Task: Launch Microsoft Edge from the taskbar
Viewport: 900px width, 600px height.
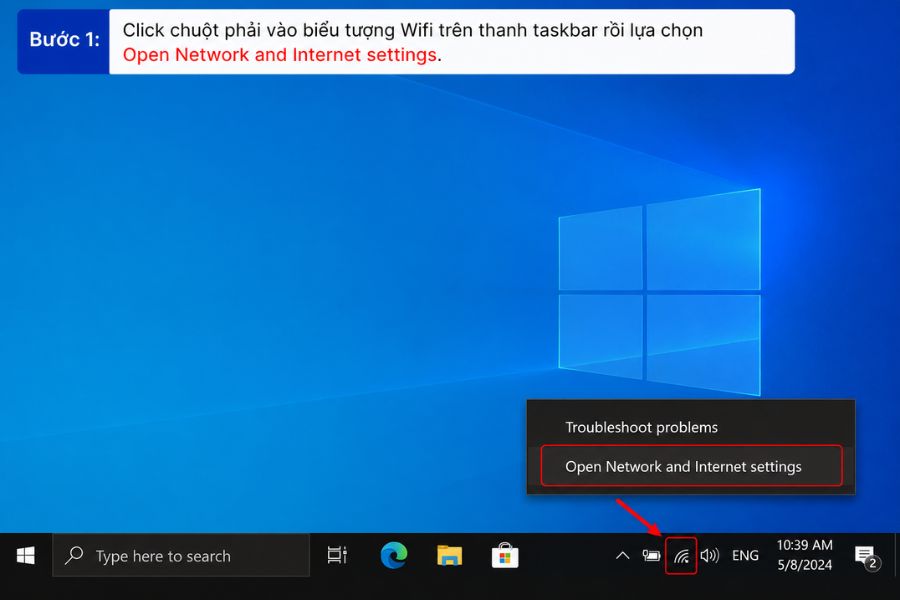Action: click(394, 556)
